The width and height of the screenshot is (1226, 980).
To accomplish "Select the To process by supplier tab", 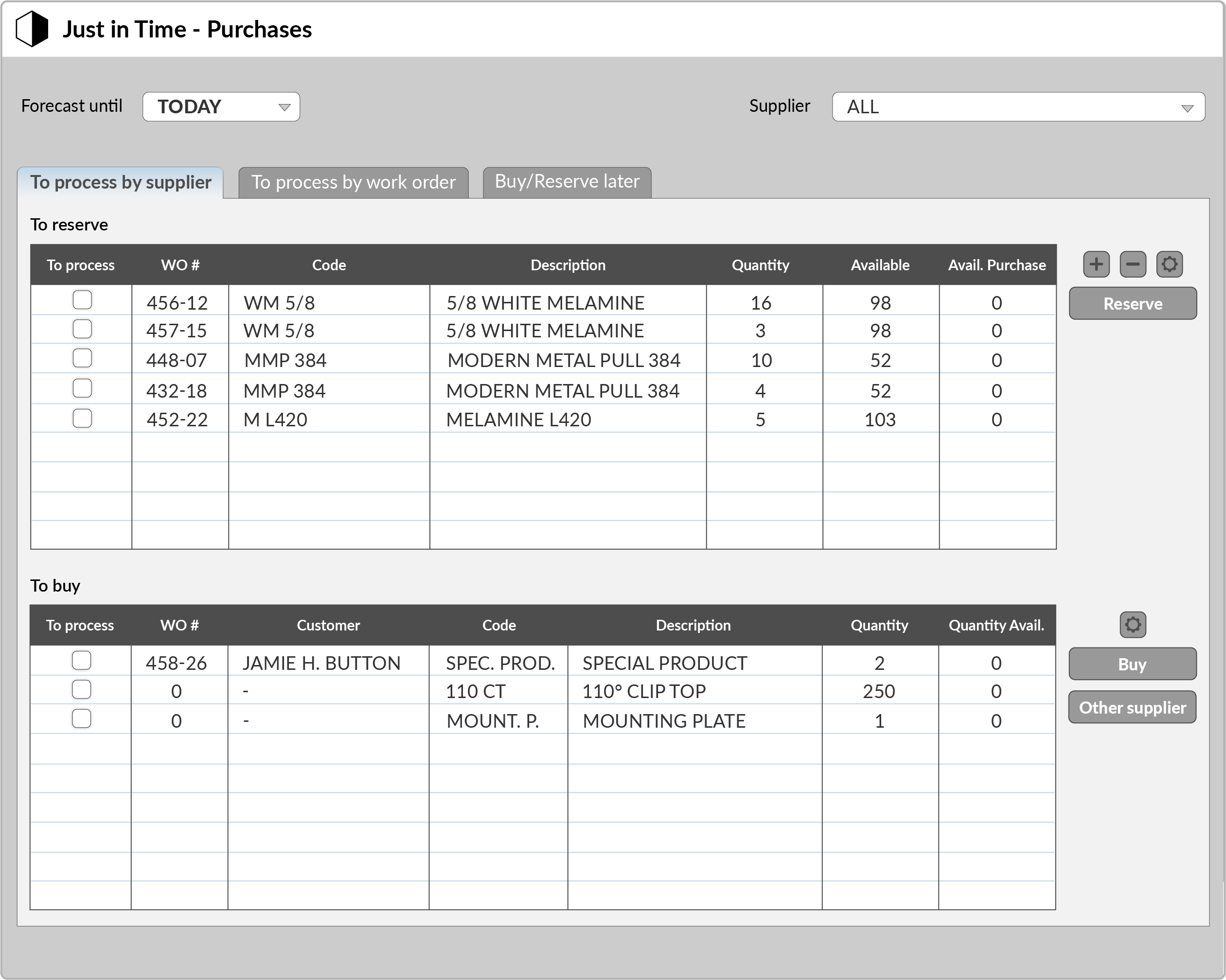I will pos(121,182).
